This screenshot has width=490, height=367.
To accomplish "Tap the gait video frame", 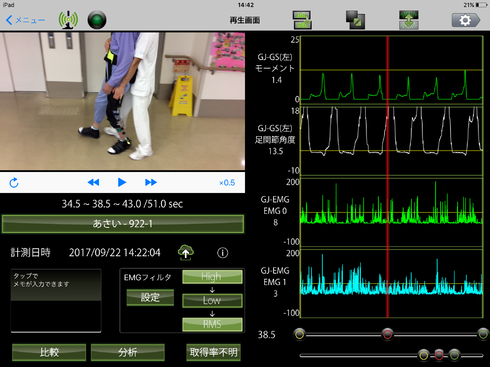I will (x=122, y=101).
